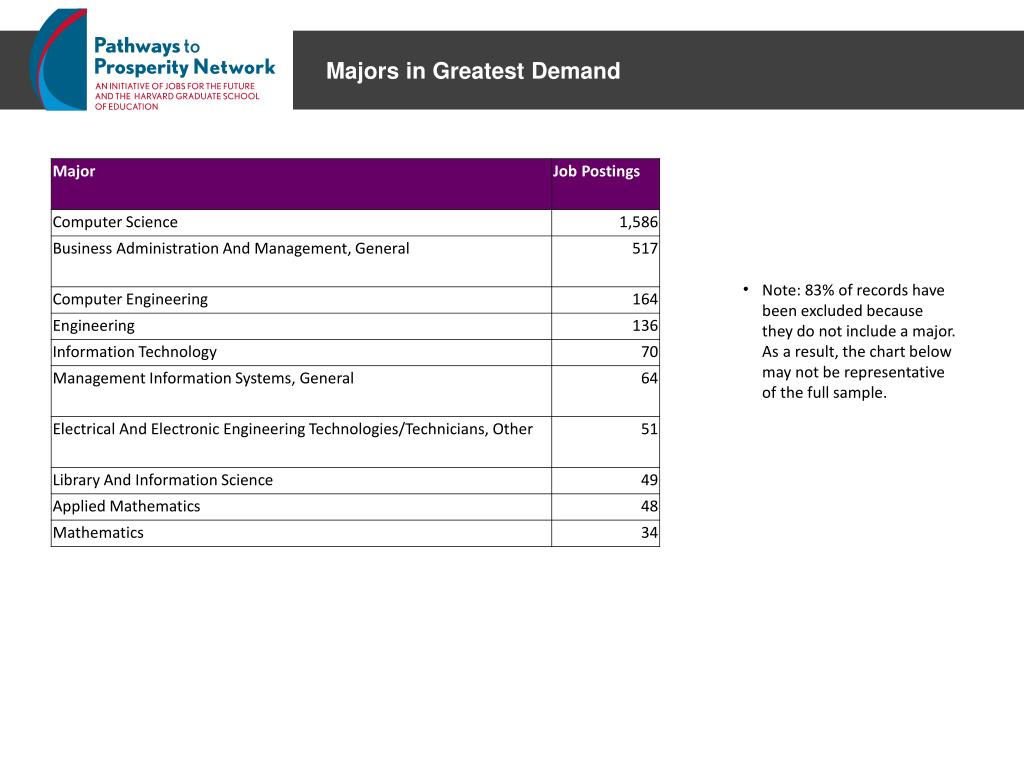
Task: Select the 'Computer Science' cell
Action: tap(301, 223)
